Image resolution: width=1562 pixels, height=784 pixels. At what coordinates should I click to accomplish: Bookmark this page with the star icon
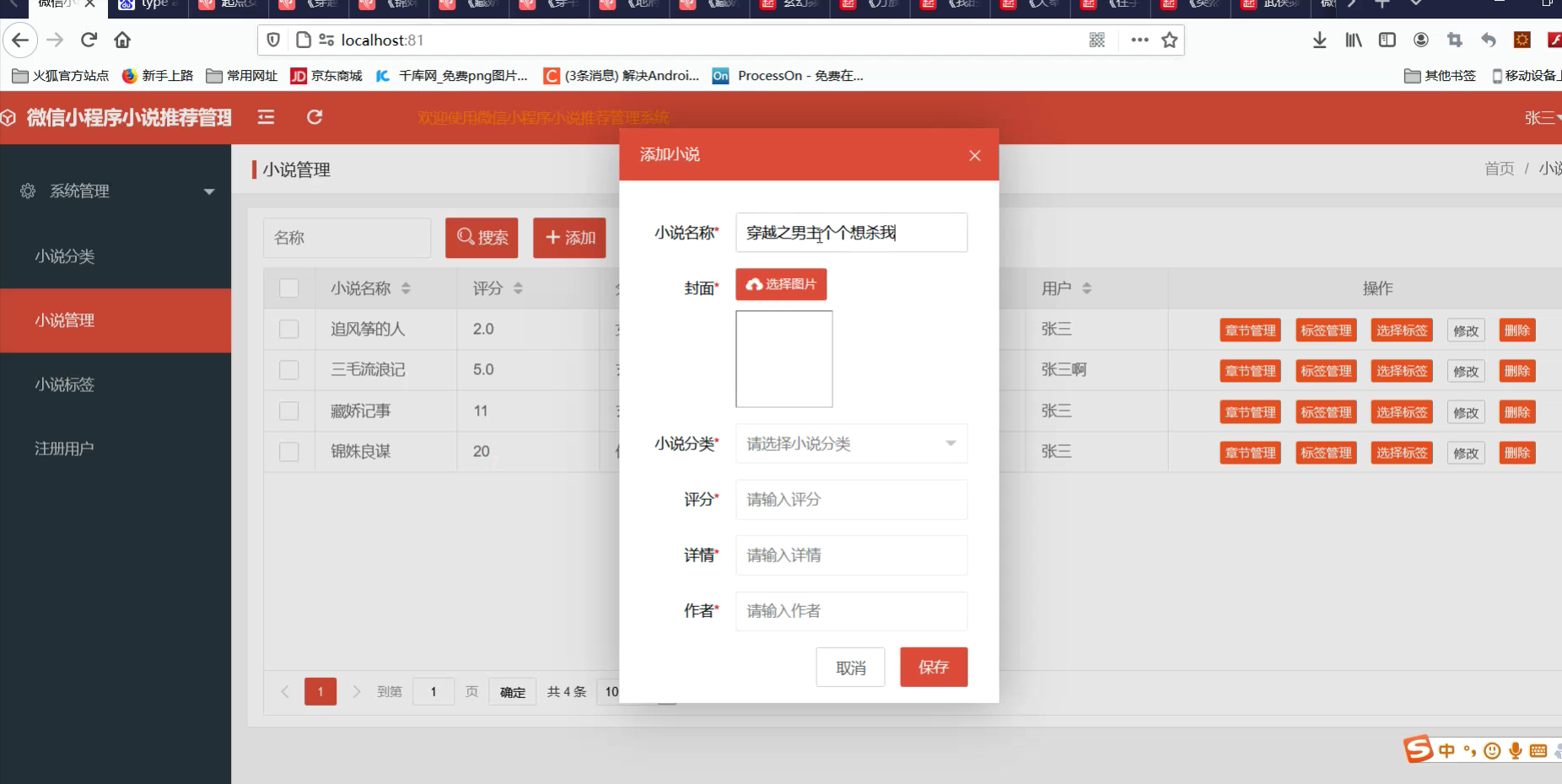click(x=1169, y=40)
